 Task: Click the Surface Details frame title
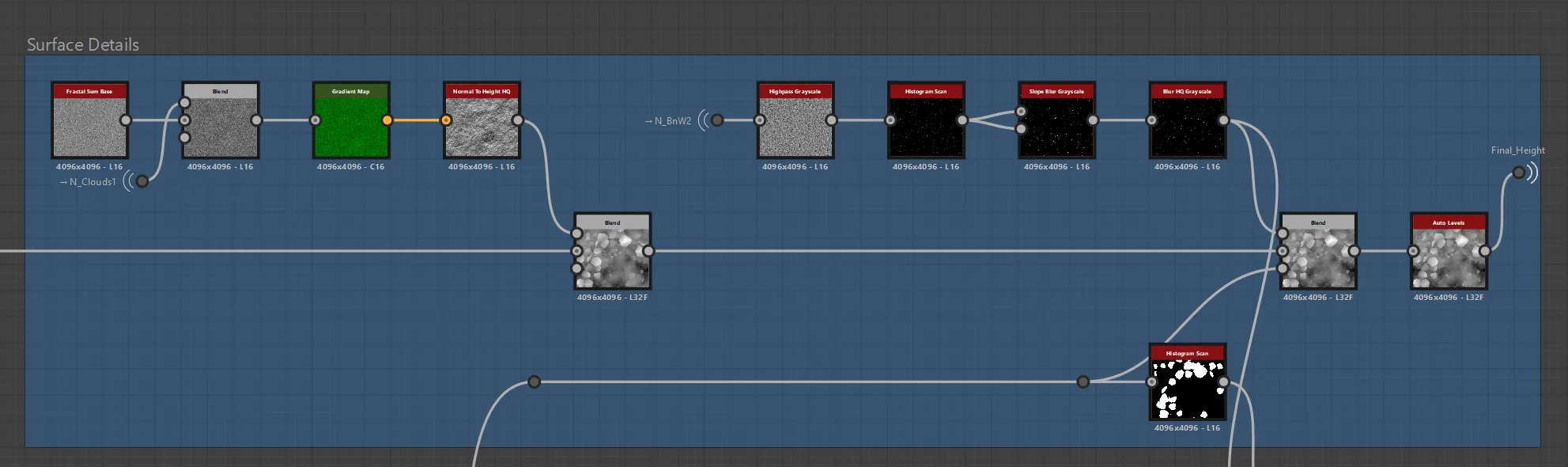coord(83,44)
